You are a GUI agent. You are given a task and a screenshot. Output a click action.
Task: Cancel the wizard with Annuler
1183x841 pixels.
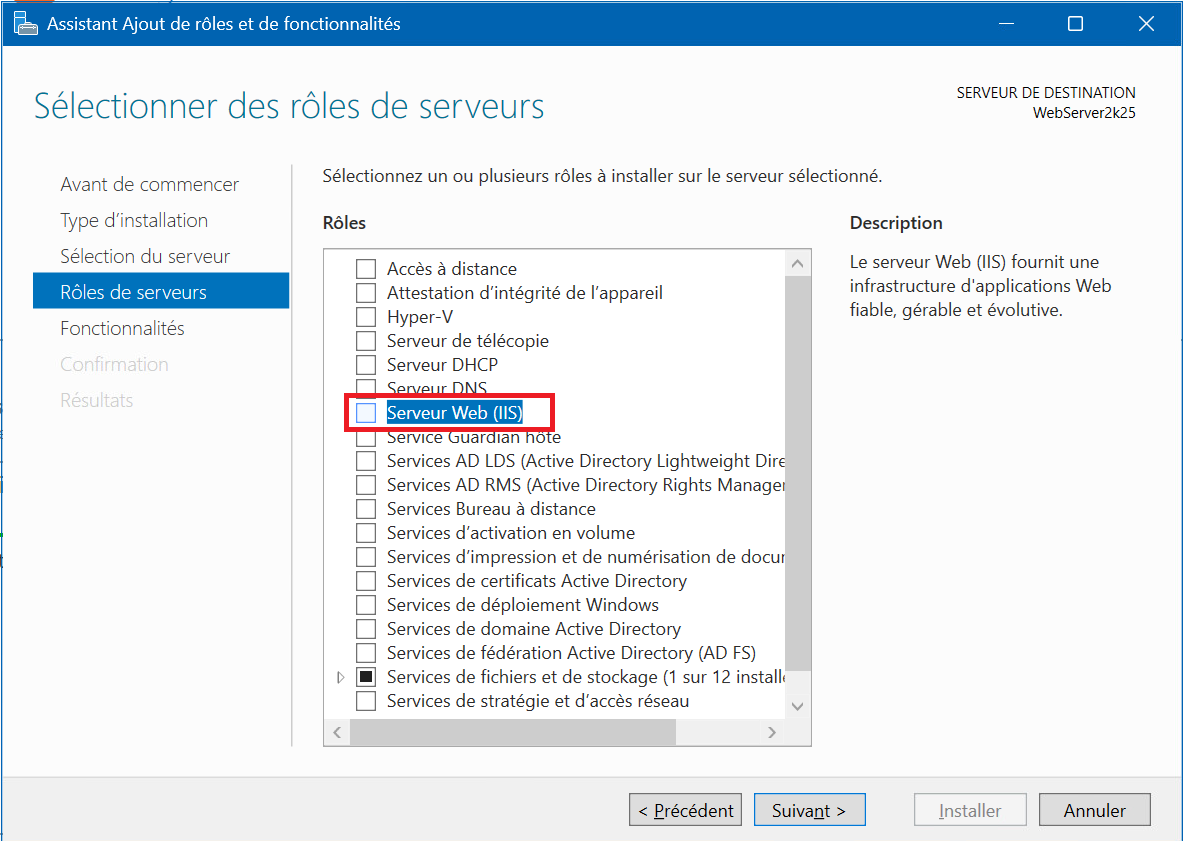pyautogui.click(x=1094, y=810)
